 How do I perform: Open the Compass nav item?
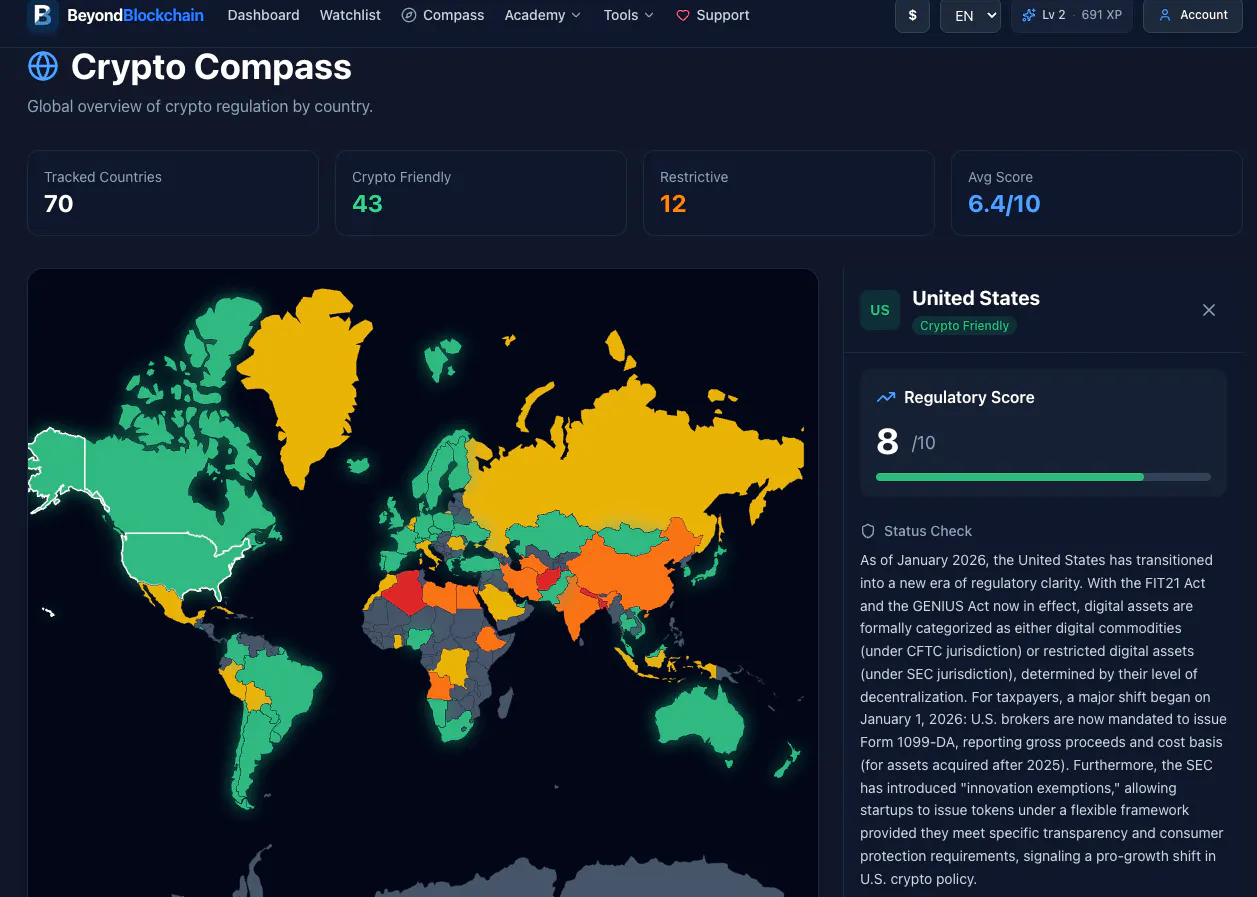pos(443,15)
